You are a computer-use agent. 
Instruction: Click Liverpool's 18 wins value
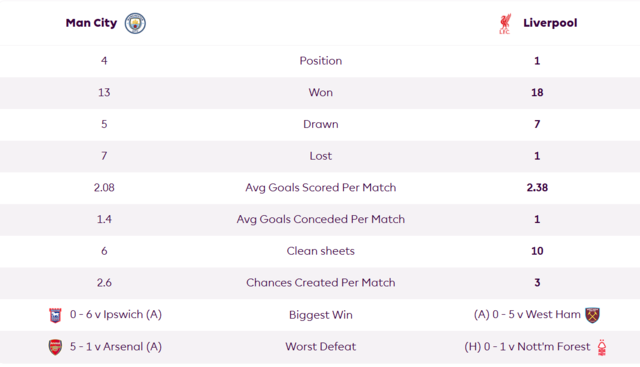537,93
